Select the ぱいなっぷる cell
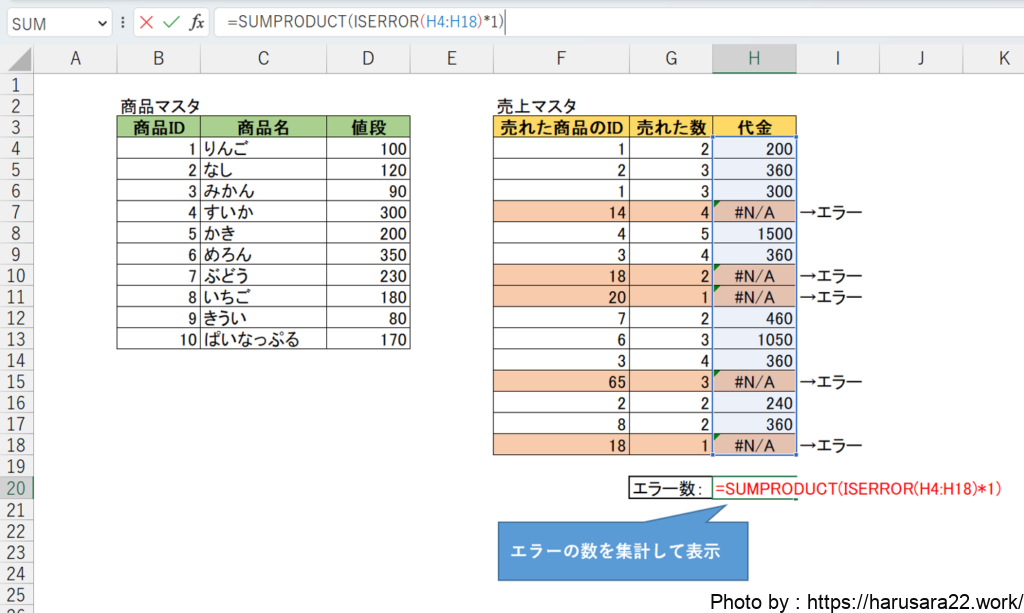This screenshot has height=613, width=1024. point(263,339)
